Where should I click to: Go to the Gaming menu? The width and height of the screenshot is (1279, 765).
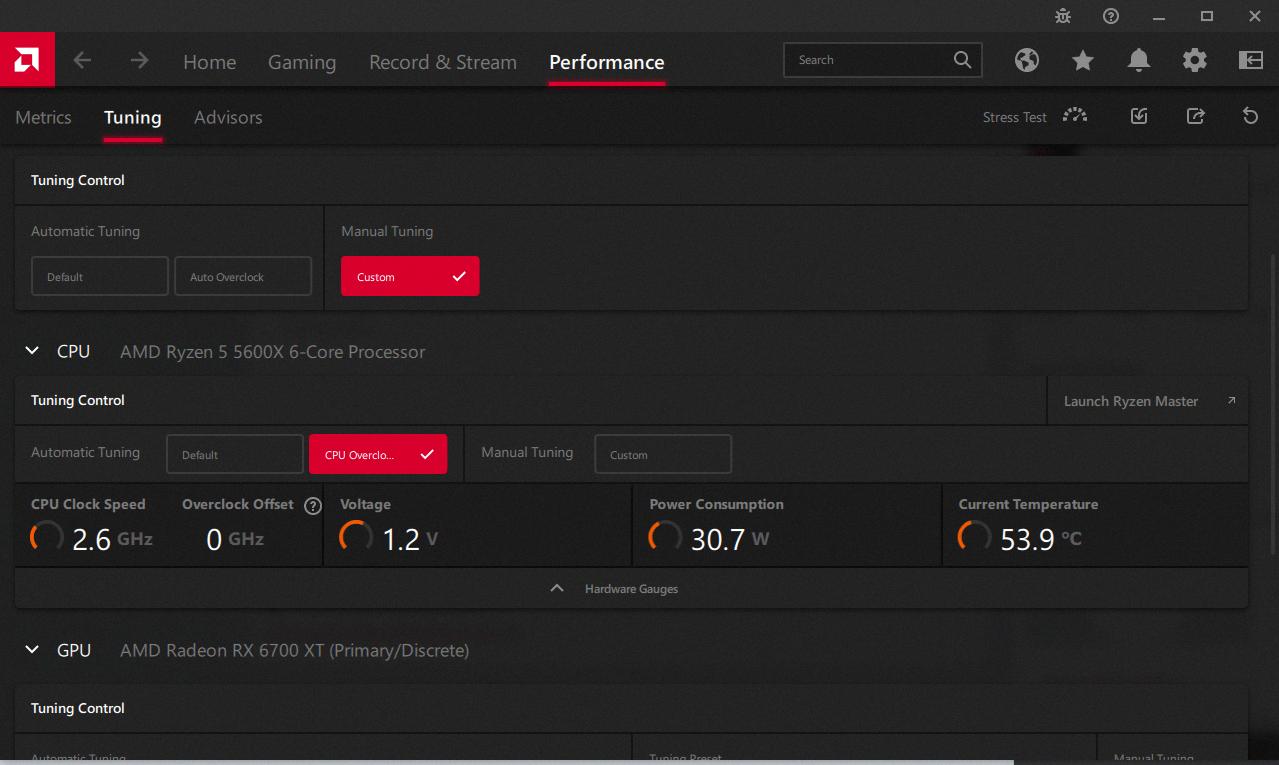click(302, 62)
